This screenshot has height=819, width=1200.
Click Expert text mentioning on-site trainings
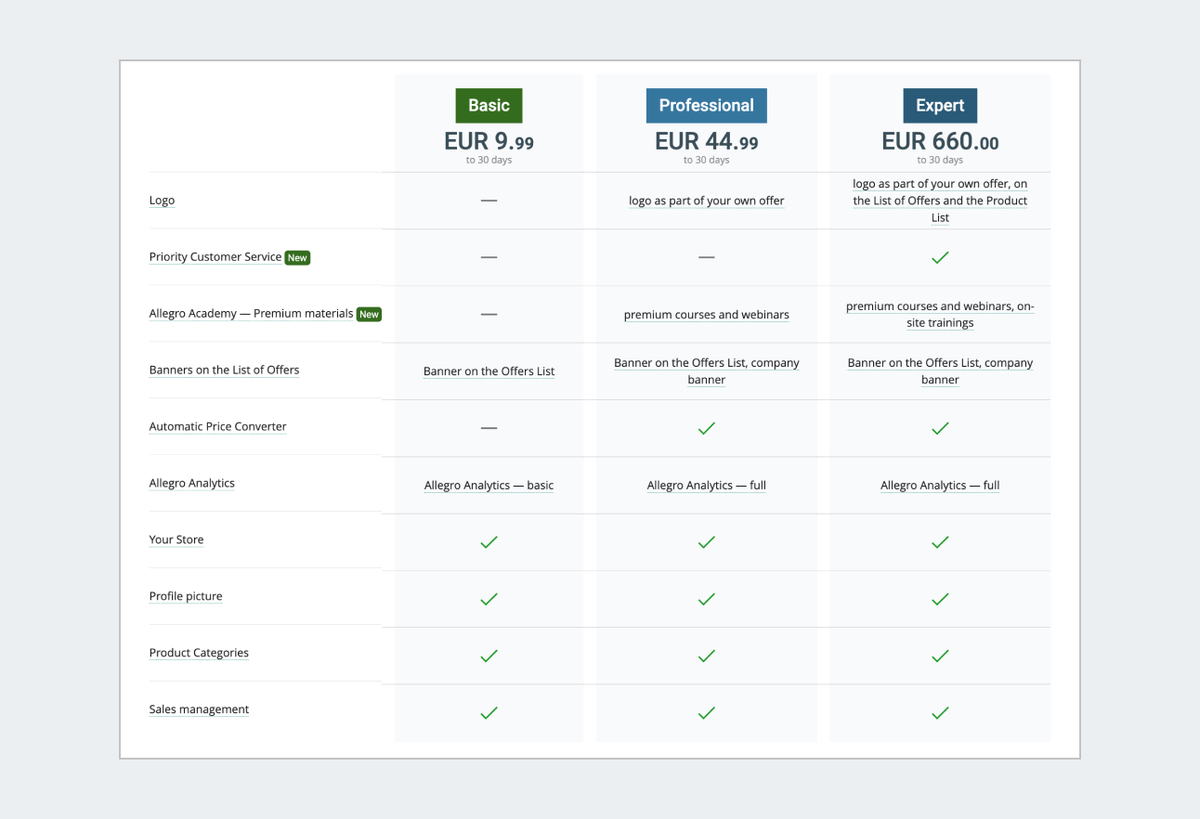pyautogui.click(x=940, y=315)
